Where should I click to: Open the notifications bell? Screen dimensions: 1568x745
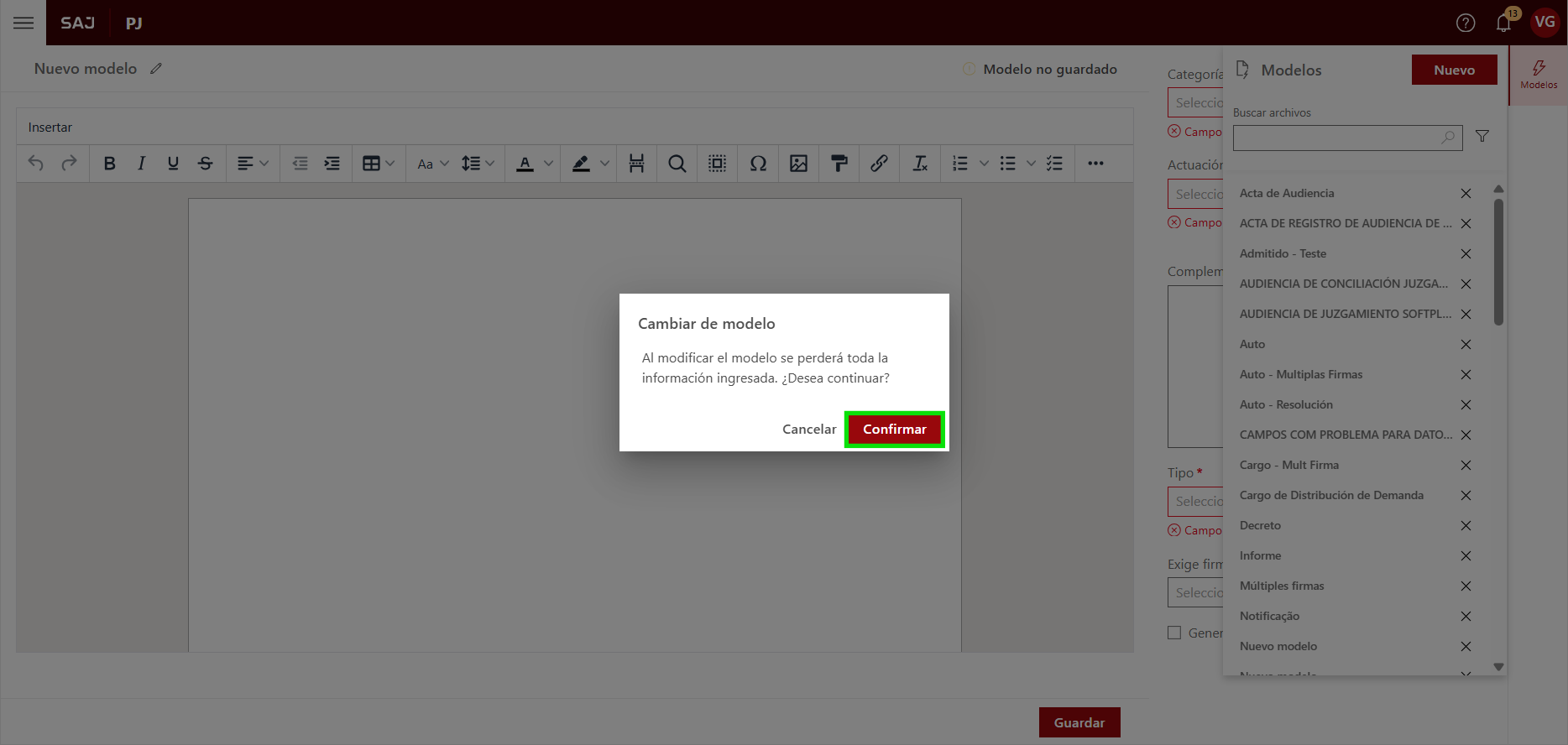[1503, 23]
